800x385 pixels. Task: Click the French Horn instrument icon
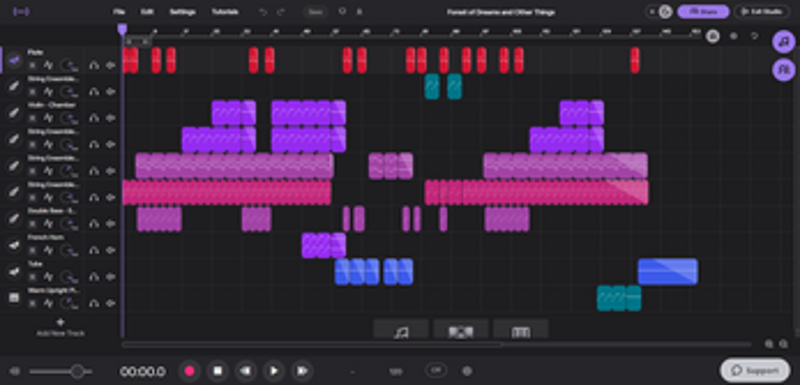tap(14, 246)
